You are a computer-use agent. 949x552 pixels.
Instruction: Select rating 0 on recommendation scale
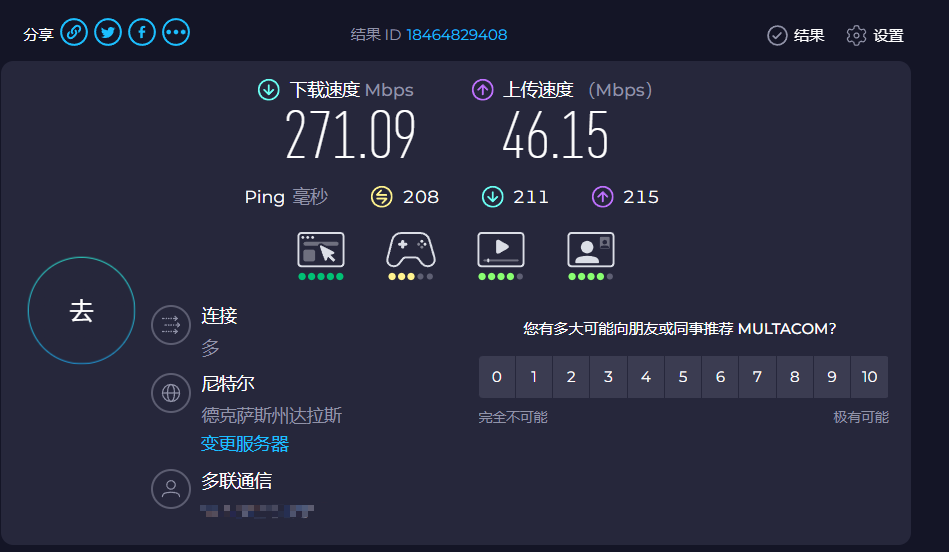tap(497, 377)
